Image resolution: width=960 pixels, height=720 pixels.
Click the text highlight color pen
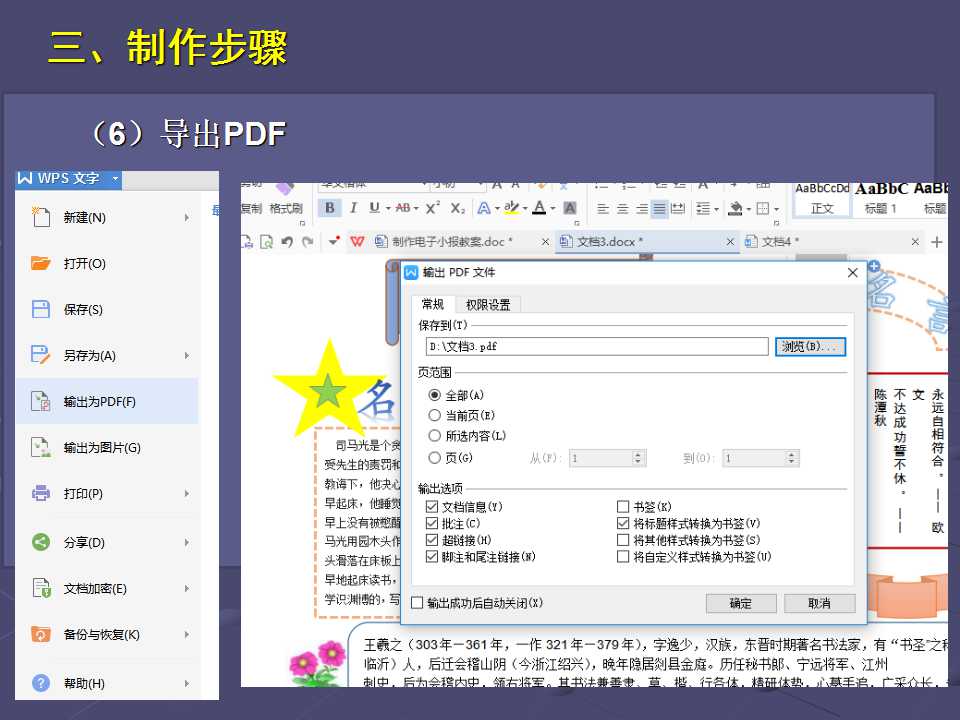click(x=511, y=208)
